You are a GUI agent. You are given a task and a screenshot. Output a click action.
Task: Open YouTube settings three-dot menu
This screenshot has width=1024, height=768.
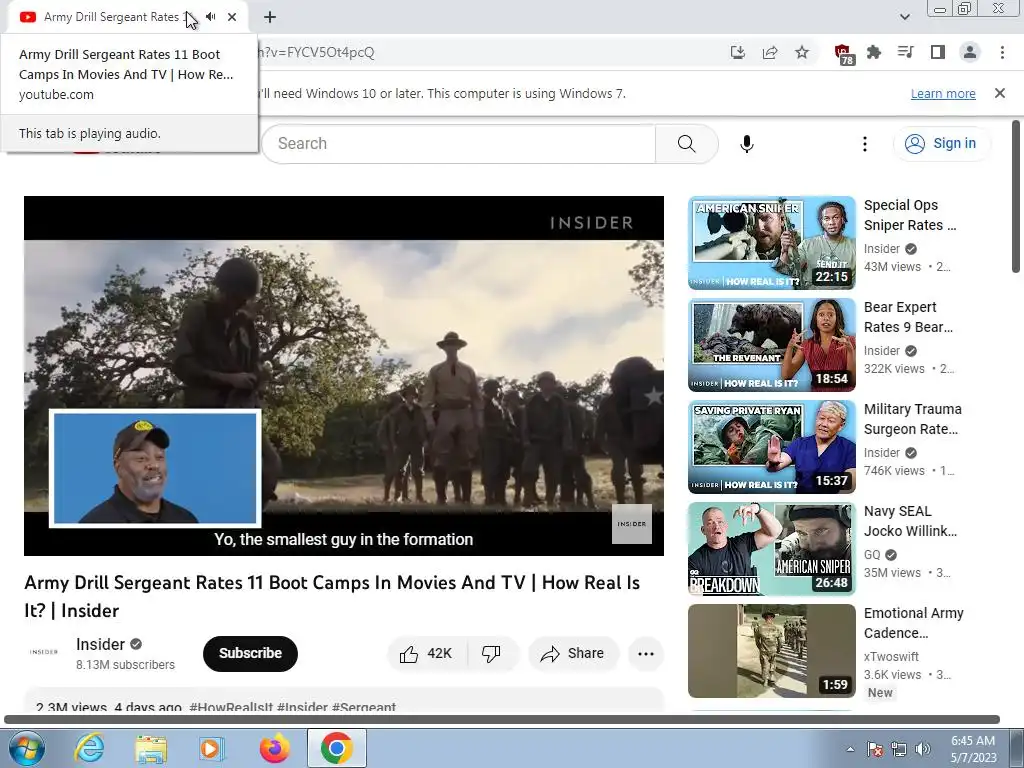click(864, 144)
